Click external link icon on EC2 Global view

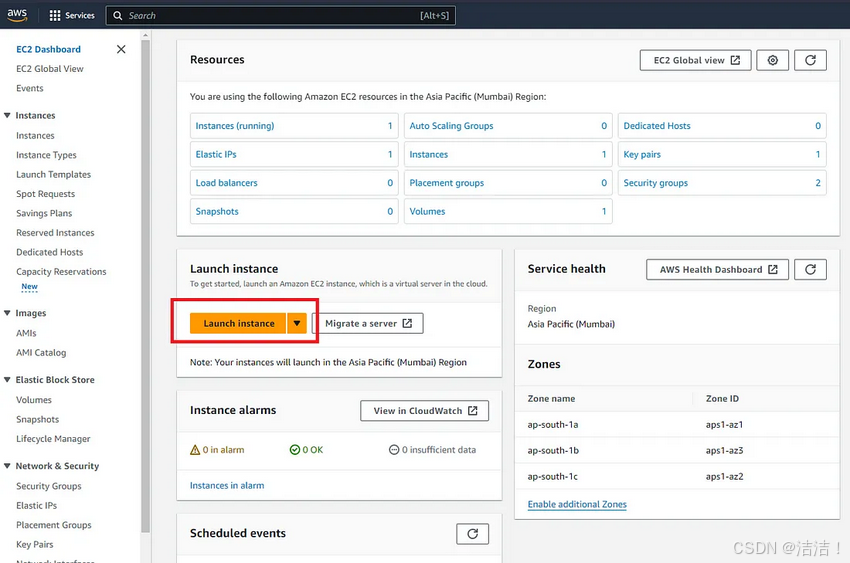tap(735, 60)
